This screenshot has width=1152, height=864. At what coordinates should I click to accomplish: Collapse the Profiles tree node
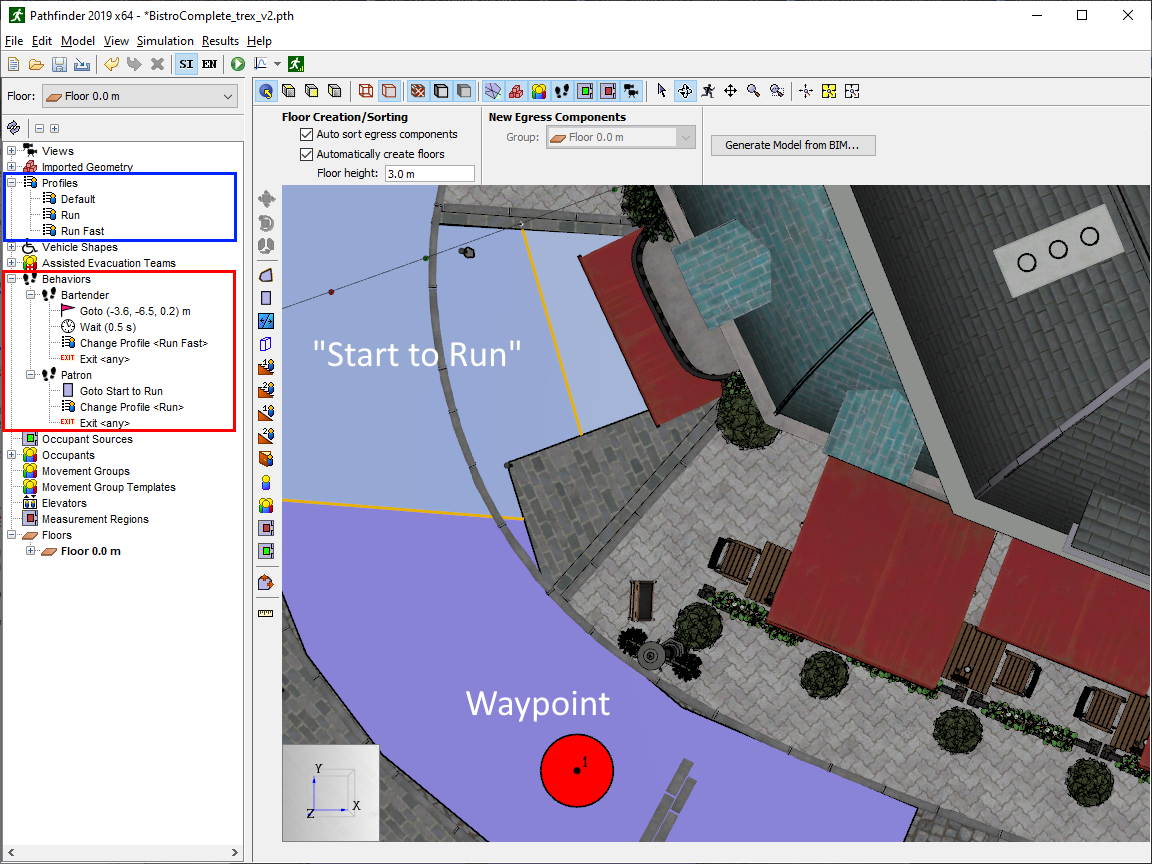(11, 183)
